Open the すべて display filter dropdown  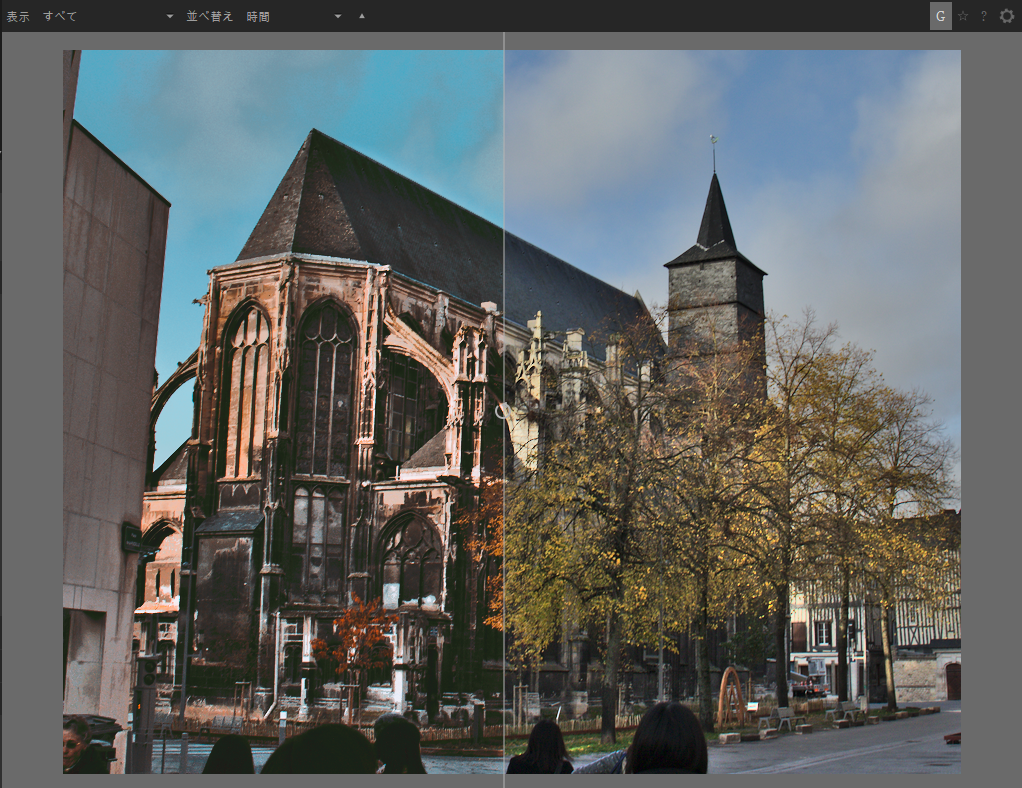(100, 16)
